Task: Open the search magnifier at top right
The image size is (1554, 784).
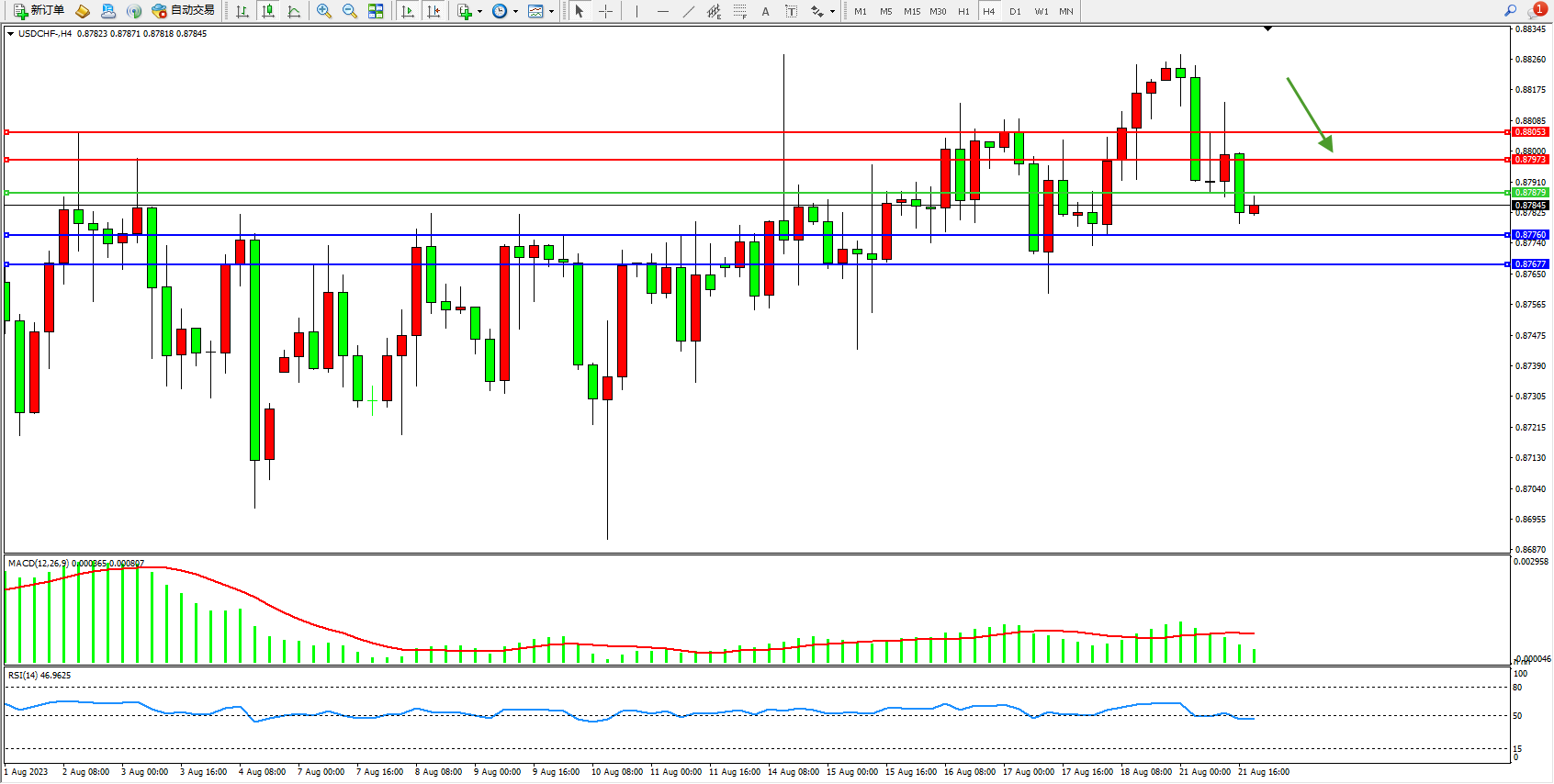Action: (x=1510, y=10)
